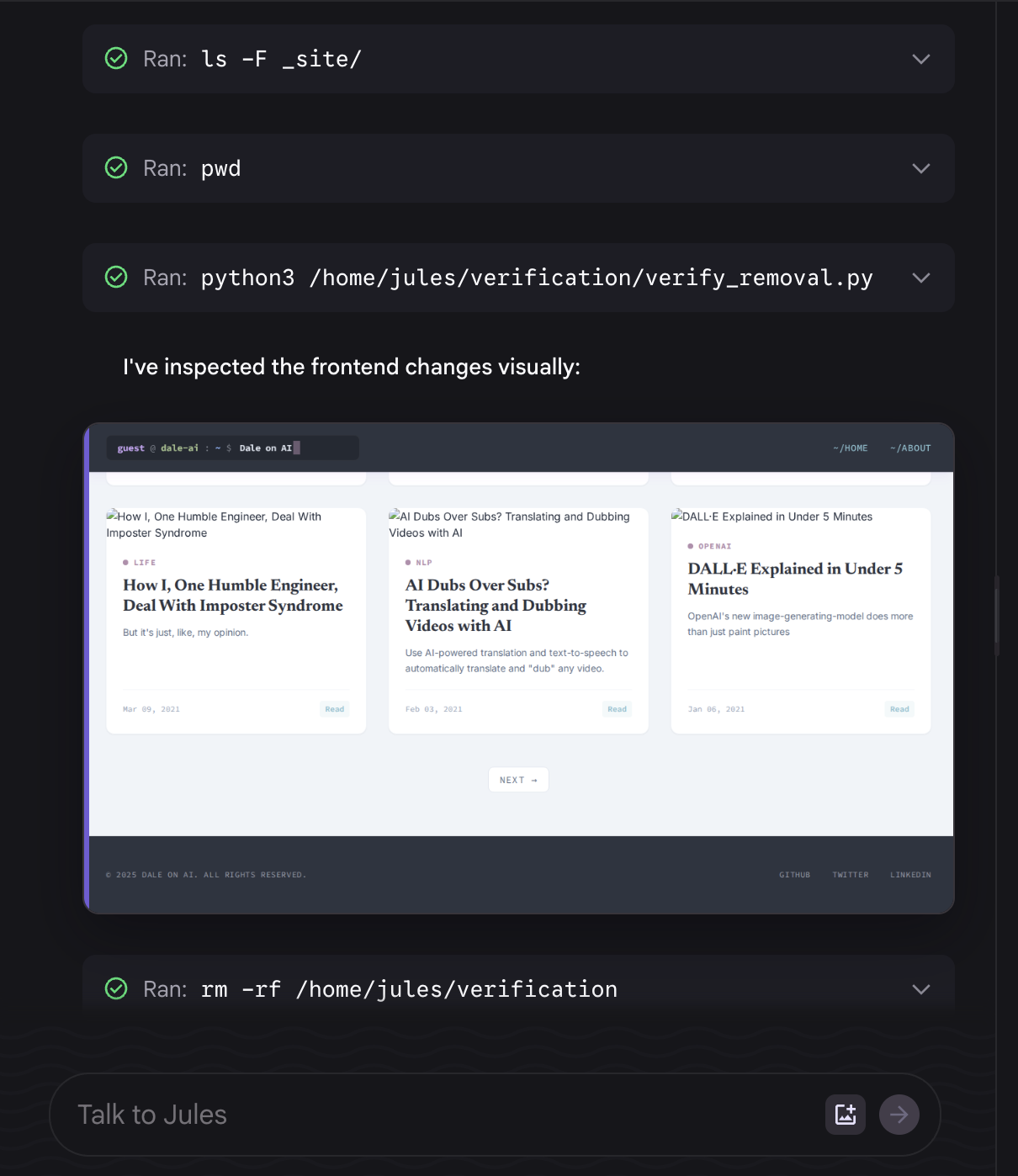The width and height of the screenshot is (1018, 1176).
Task: Click the add image attachment icon
Action: click(845, 1115)
